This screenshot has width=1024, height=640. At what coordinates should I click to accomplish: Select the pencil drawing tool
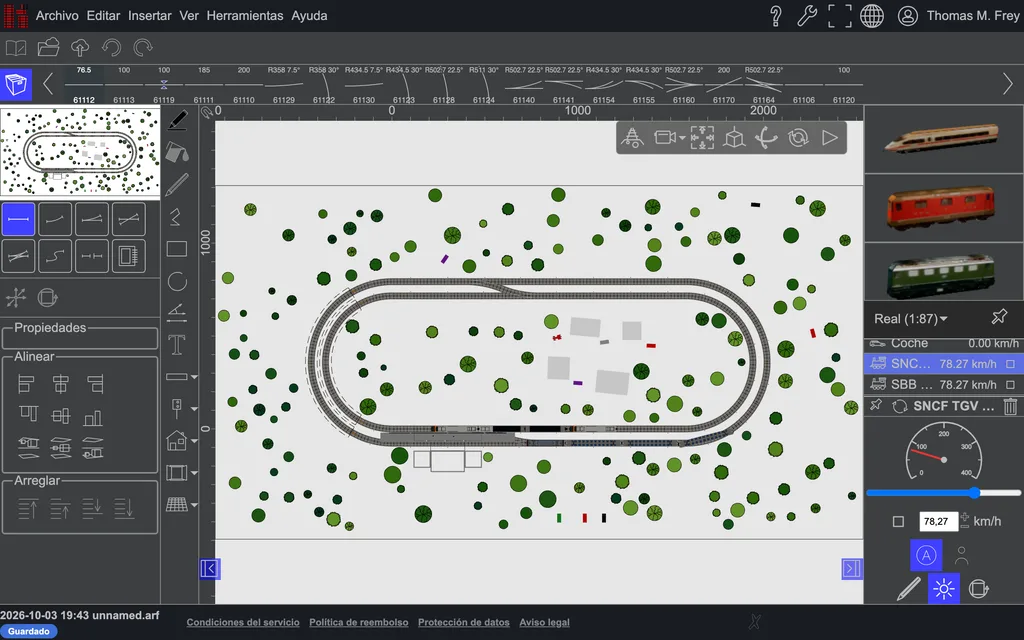pos(177,185)
